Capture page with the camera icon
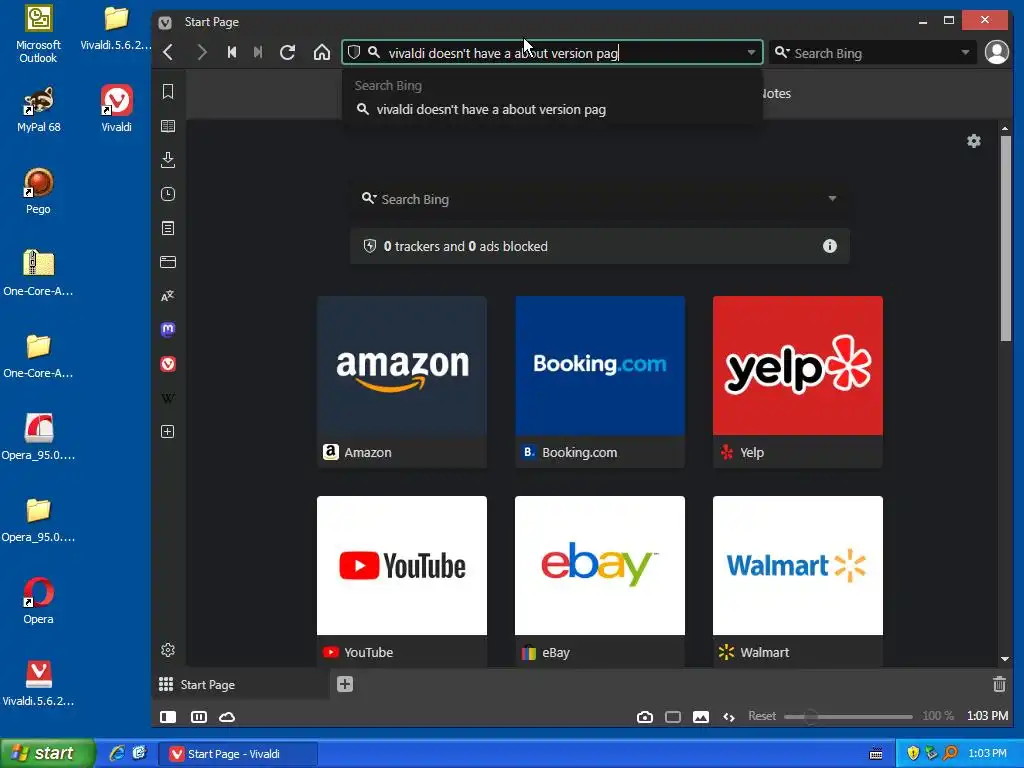 (x=645, y=717)
